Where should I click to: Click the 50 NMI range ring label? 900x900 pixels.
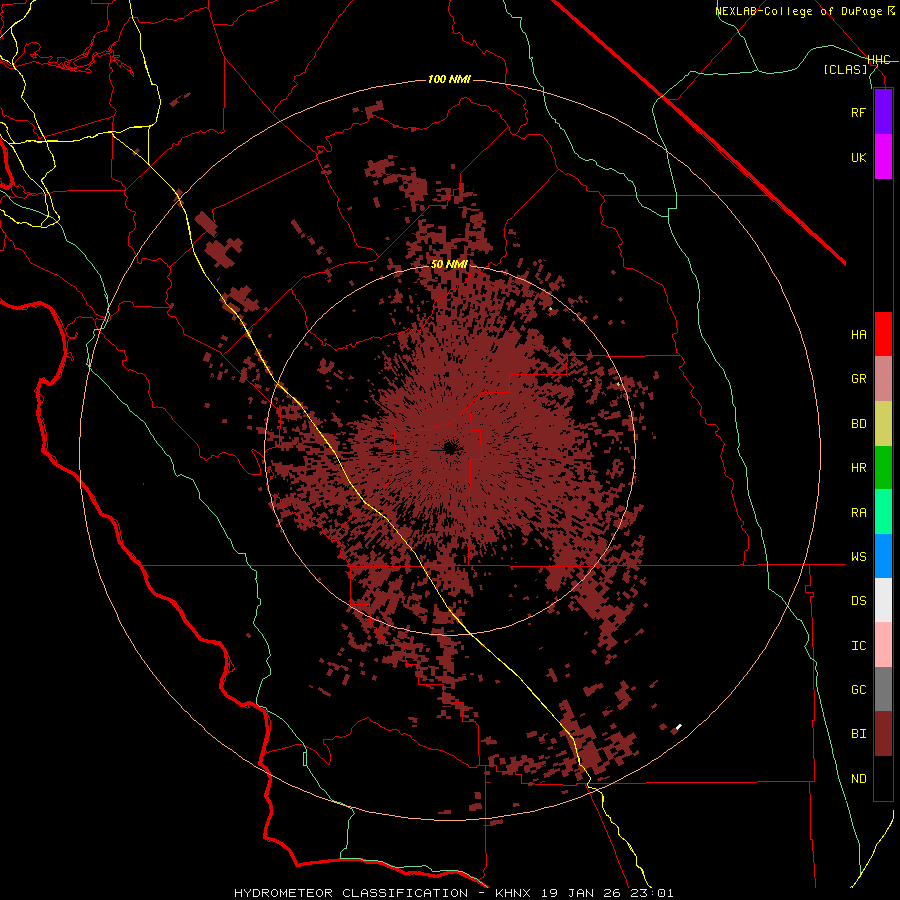click(x=449, y=264)
